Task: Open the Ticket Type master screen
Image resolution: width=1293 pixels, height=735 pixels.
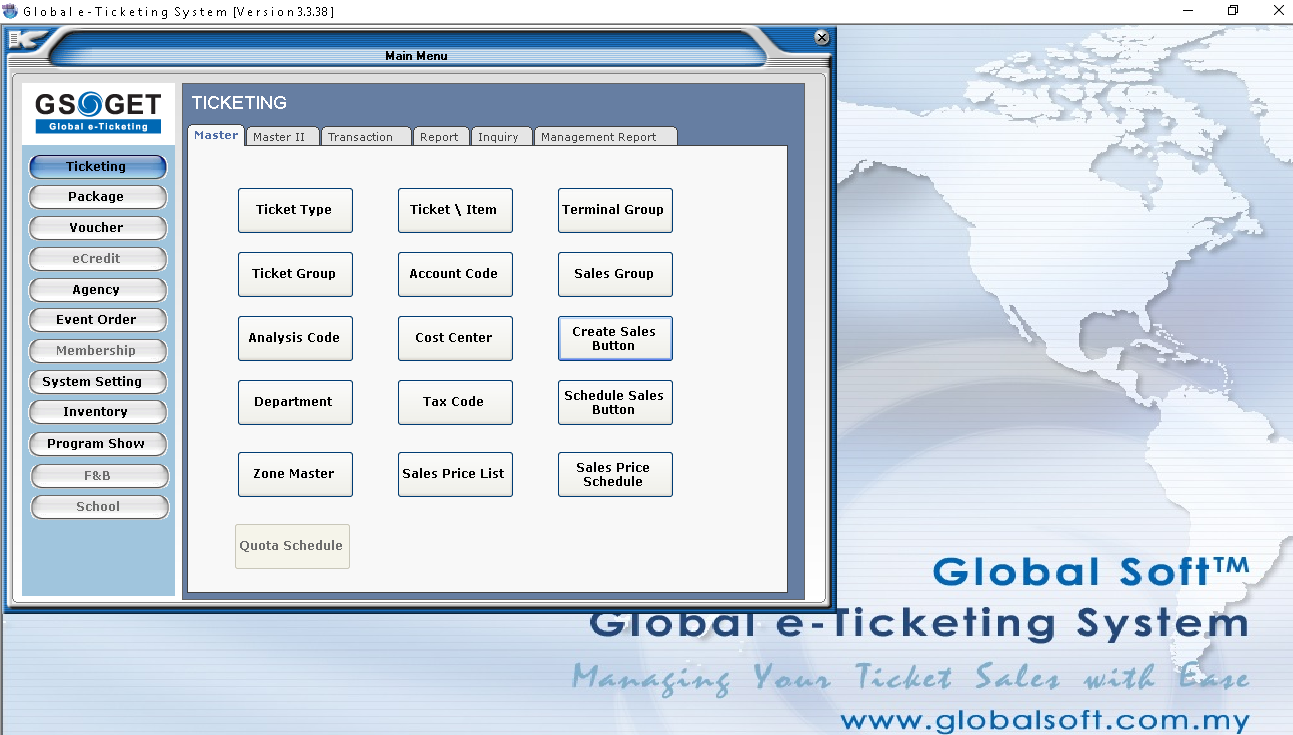Action: click(x=295, y=210)
